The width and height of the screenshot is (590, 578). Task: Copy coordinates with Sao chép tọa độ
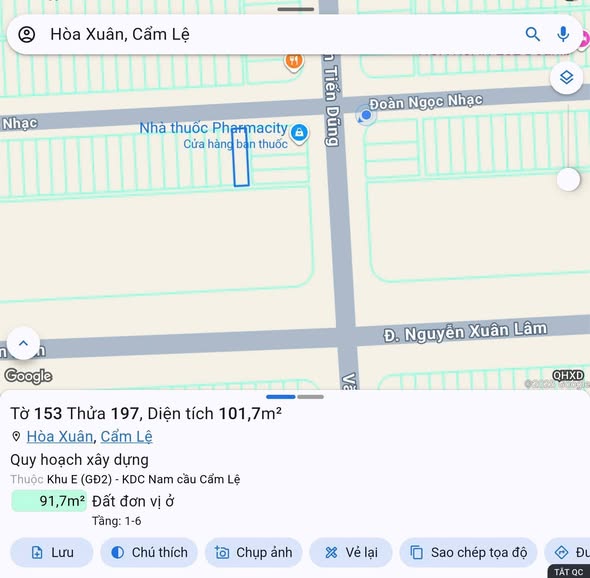[x=468, y=552]
